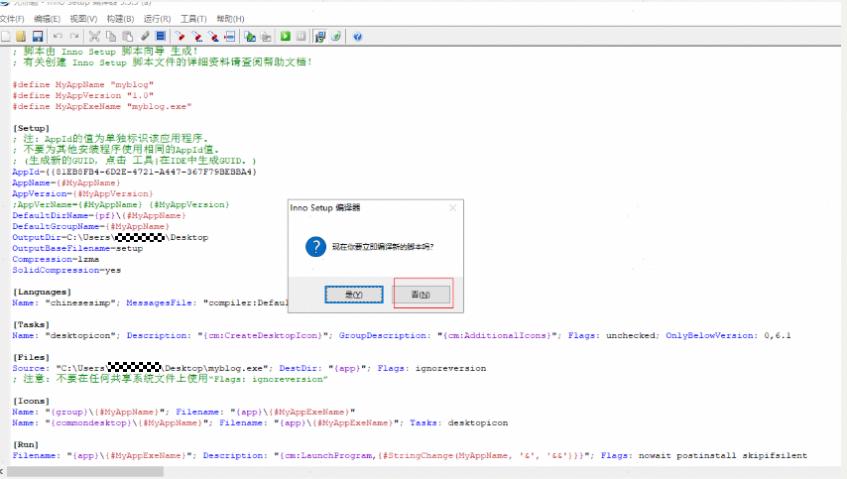Undo the last edit
This screenshot has height=479, width=847.
57,37
